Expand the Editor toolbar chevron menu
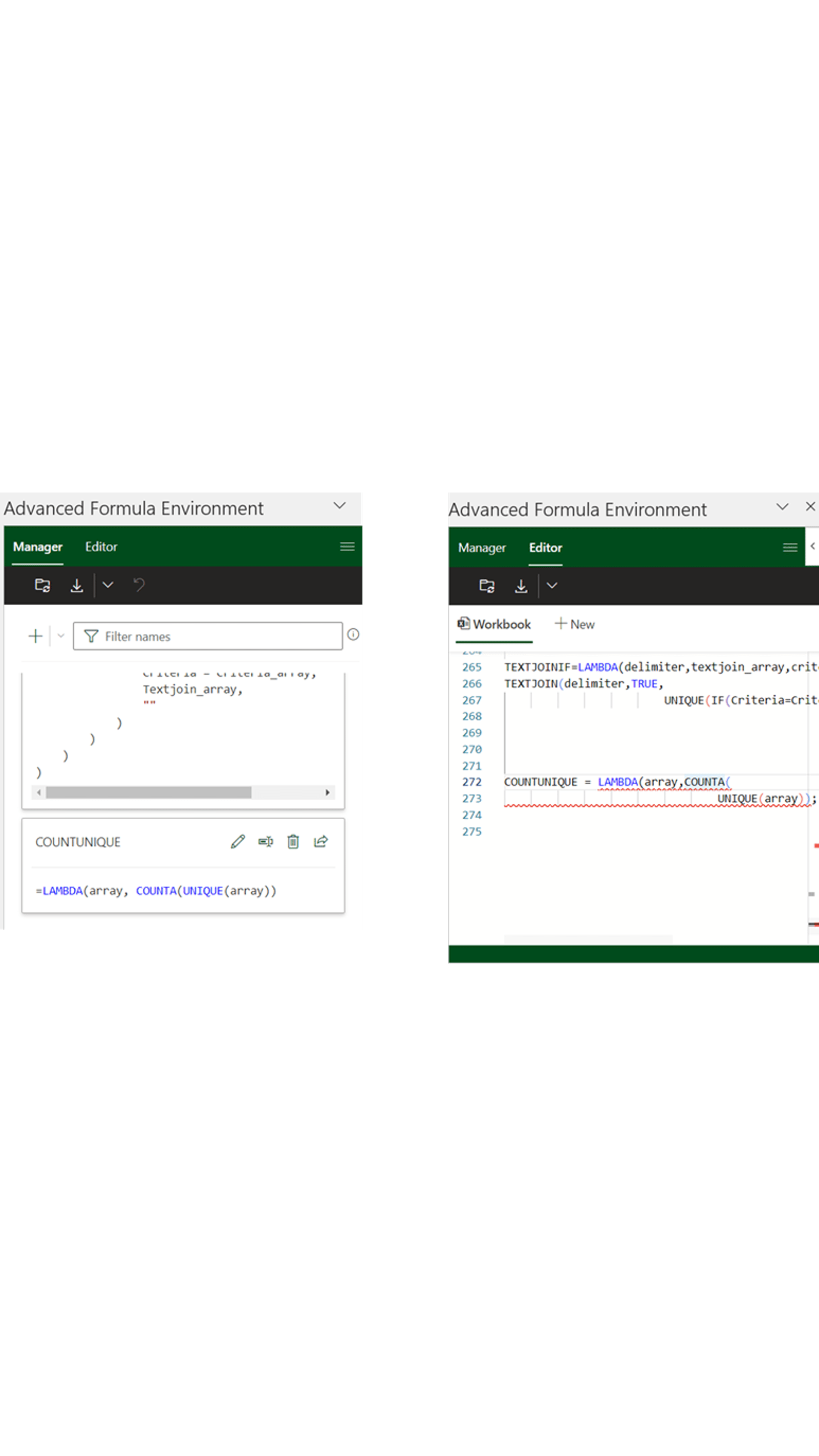This screenshot has height=1456, width=819. (x=553, y=586)
